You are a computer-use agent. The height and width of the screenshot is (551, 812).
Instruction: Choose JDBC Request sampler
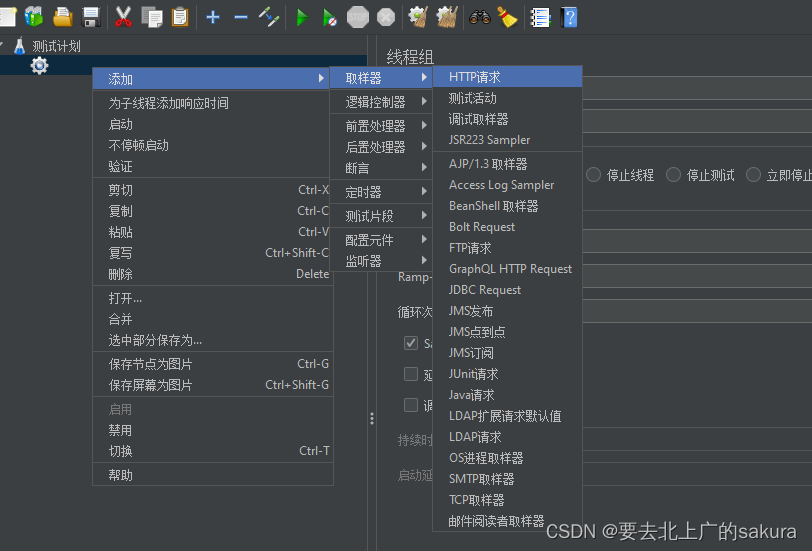[x=508, y=290]
